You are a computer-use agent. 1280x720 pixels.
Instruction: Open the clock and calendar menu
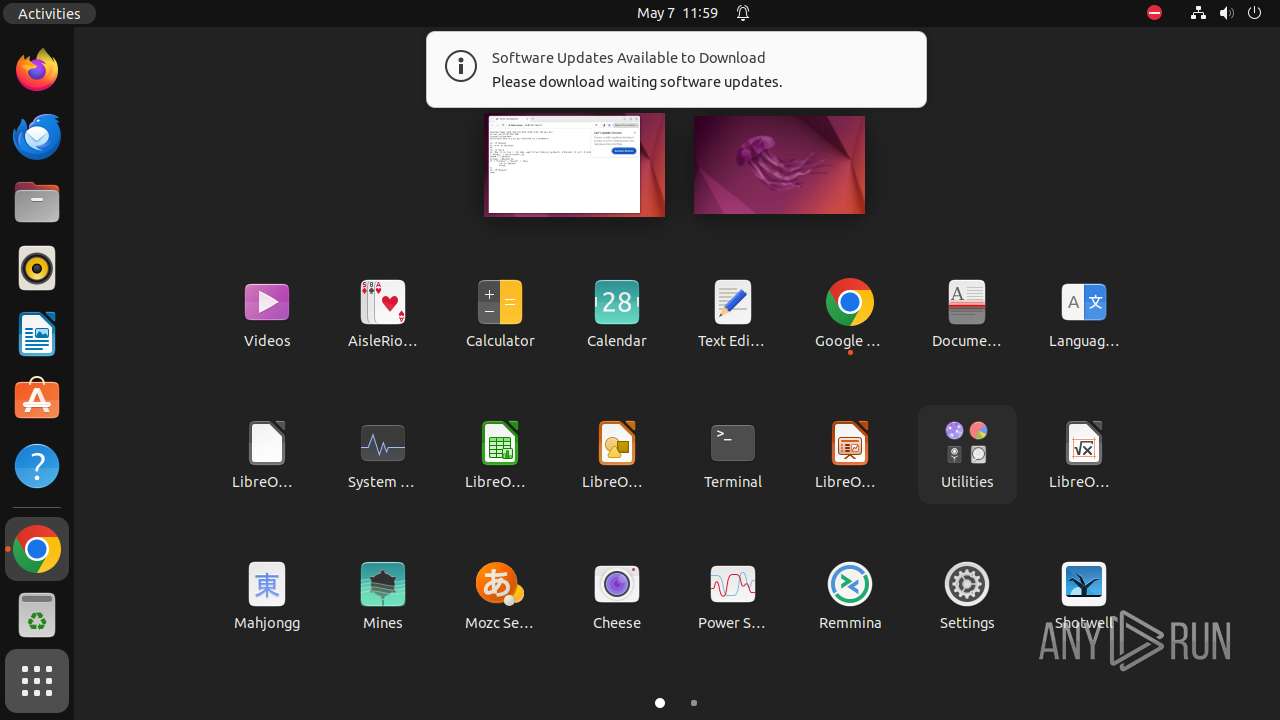coord(678,13)
